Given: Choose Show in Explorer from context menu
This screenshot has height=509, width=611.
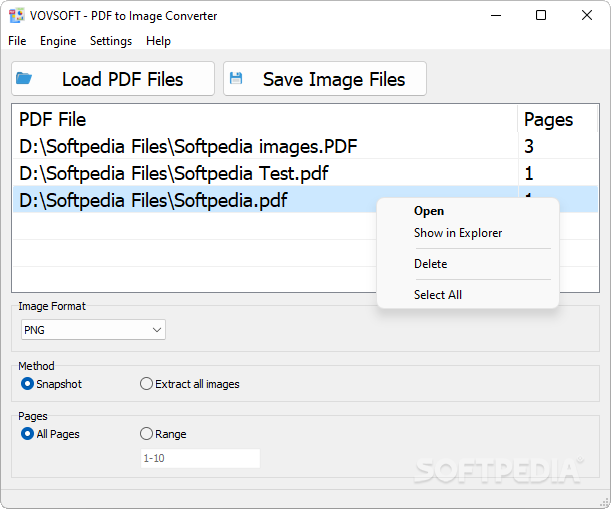Looking at the screenshot, I should coord(468,233).
